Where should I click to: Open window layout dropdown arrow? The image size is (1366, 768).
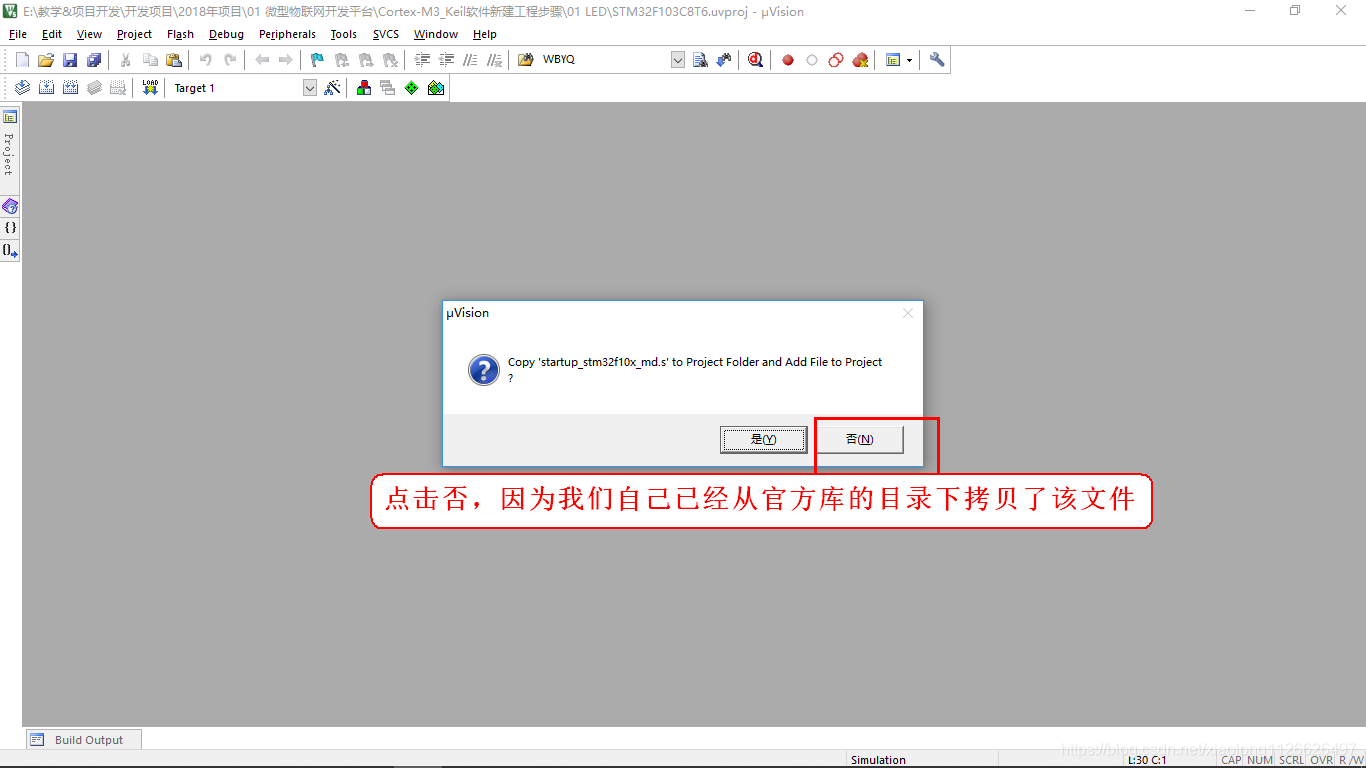[909, 60]
